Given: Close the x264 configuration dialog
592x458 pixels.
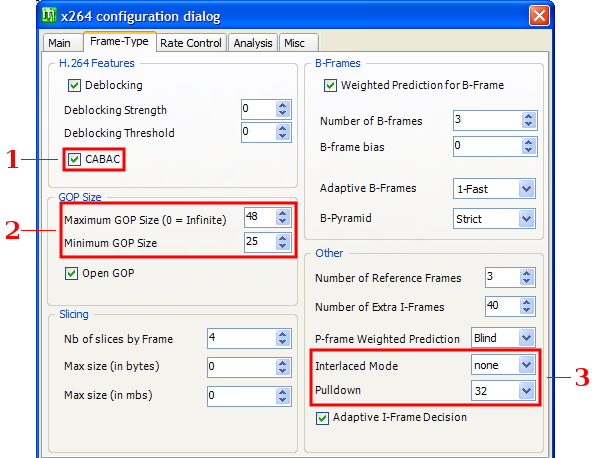Looking at the screenshot, I should (x=539, y=16).
